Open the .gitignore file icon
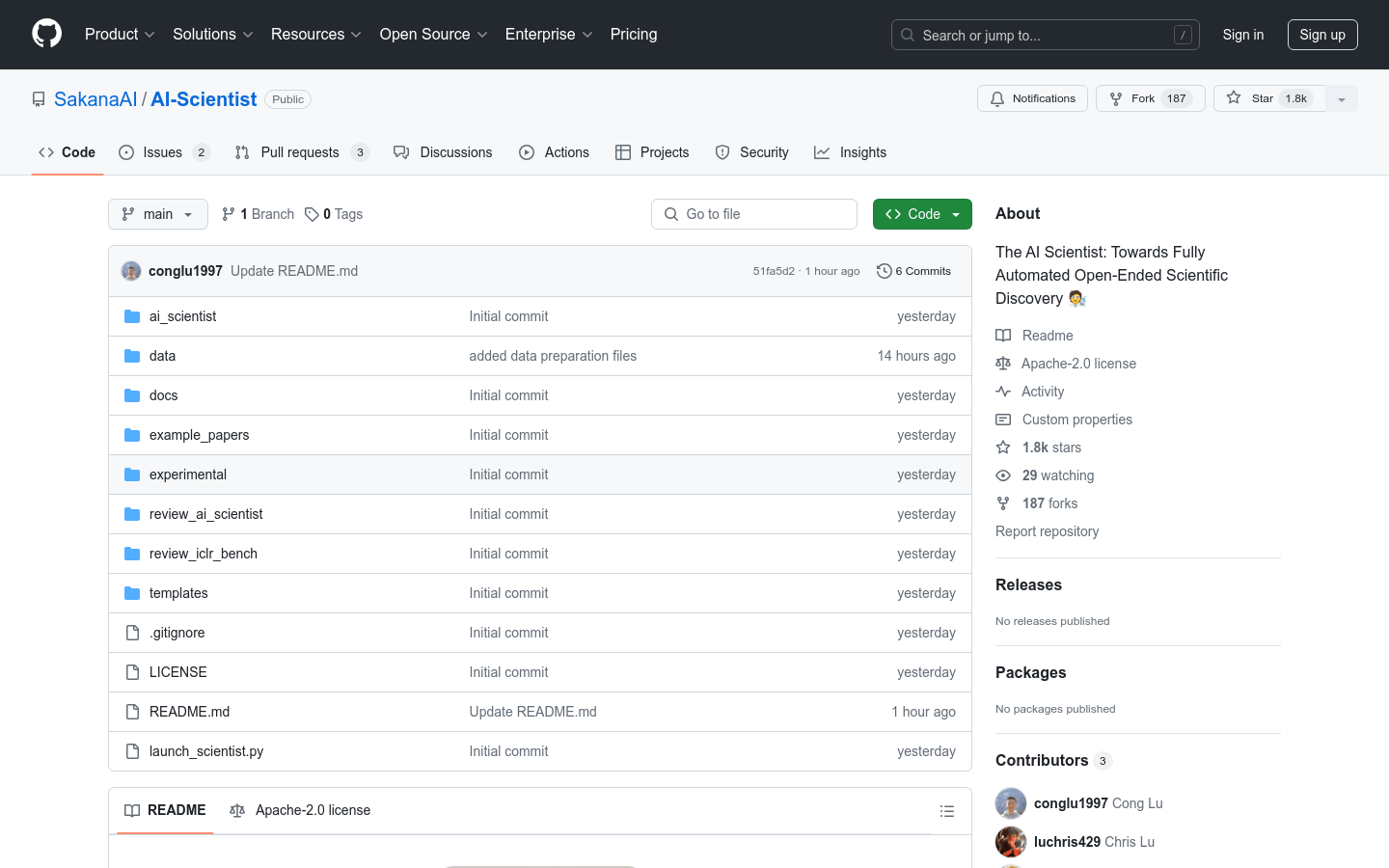The image size is (1389, 868). point(132,633)
